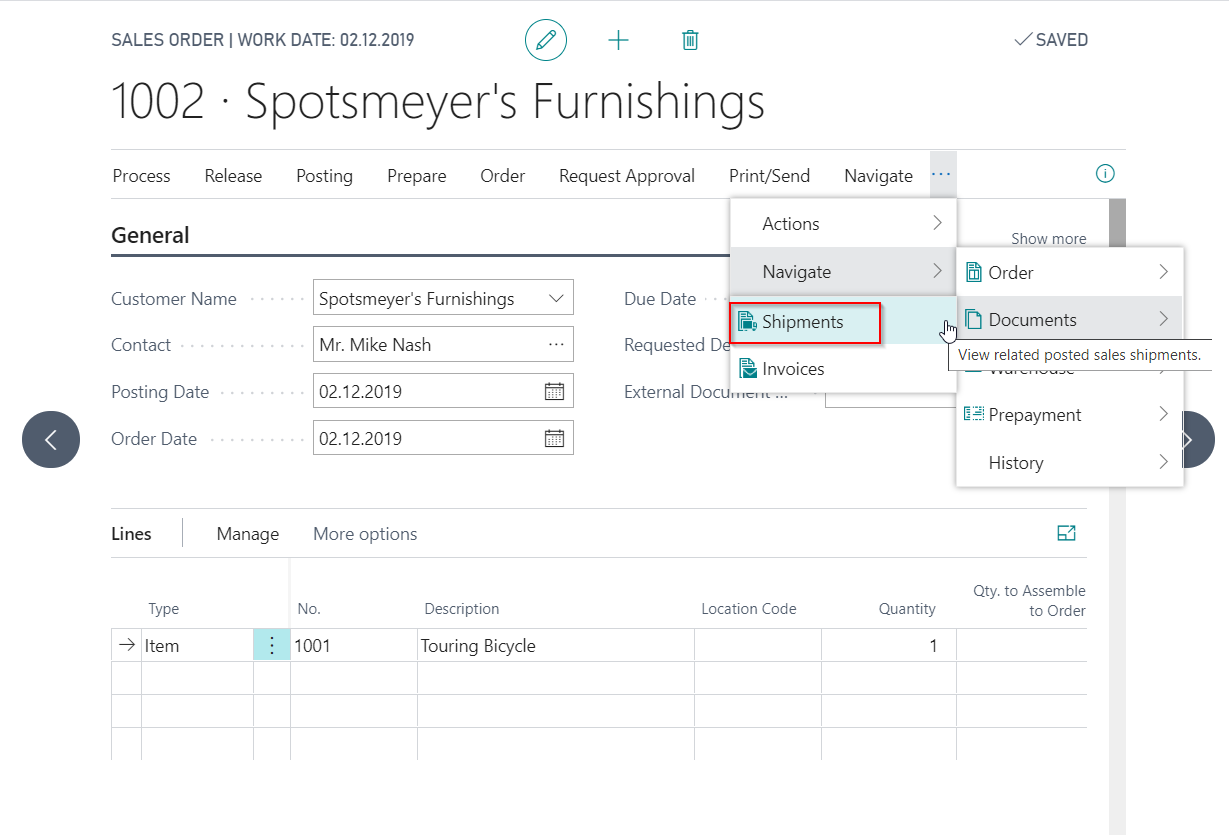Click the Posting Date field

coord(443,392)
